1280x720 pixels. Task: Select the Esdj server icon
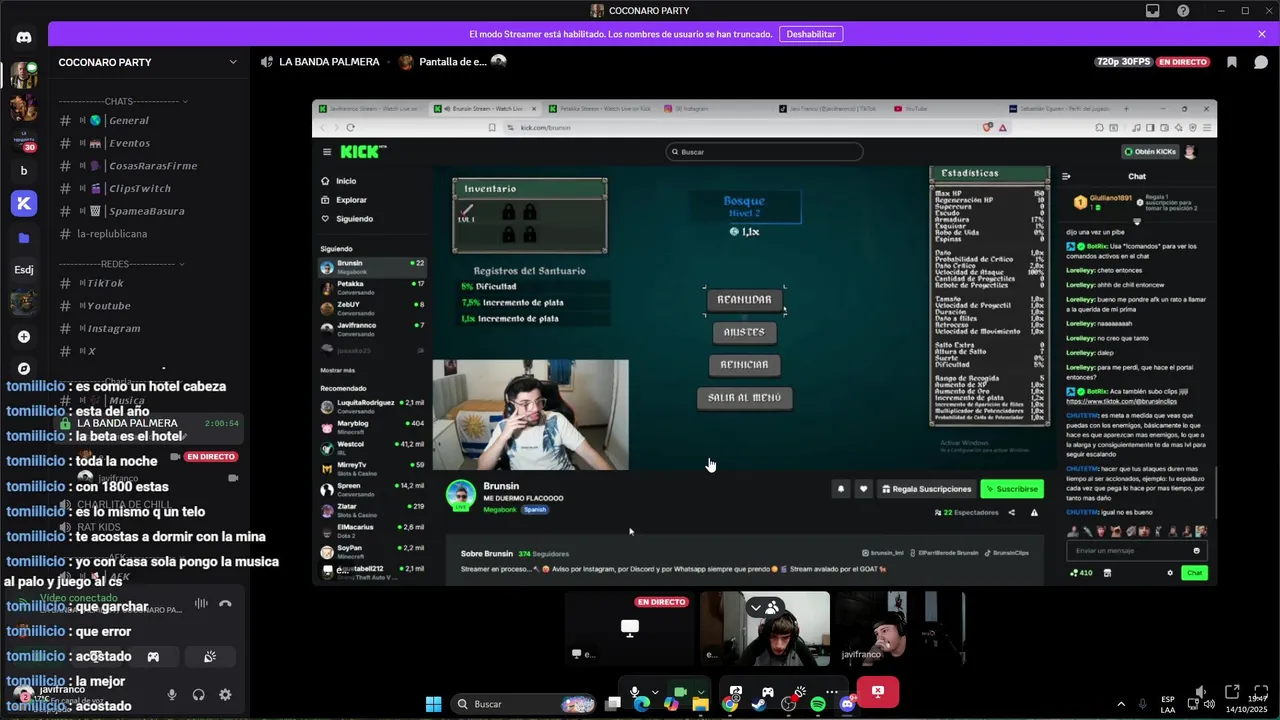[x=24, y=270]
